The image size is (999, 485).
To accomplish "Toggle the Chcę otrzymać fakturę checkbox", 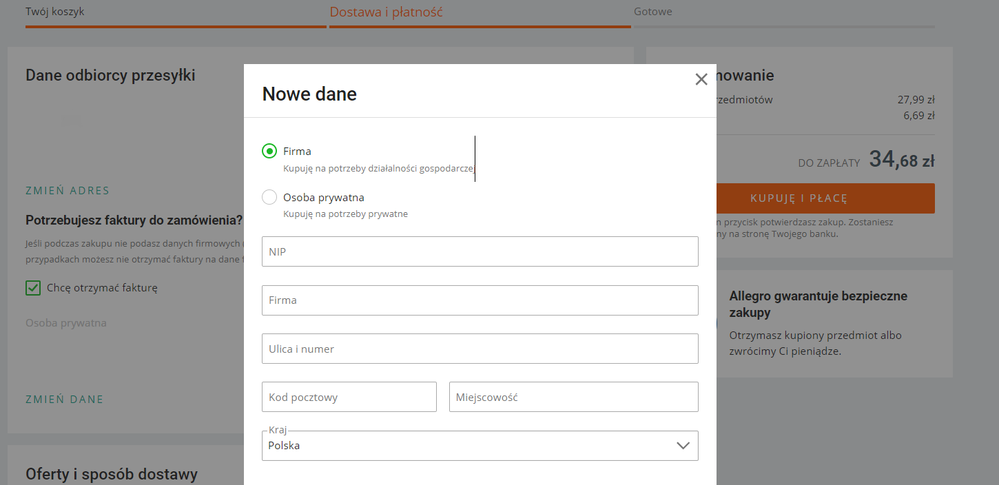I will pos(33,288).
